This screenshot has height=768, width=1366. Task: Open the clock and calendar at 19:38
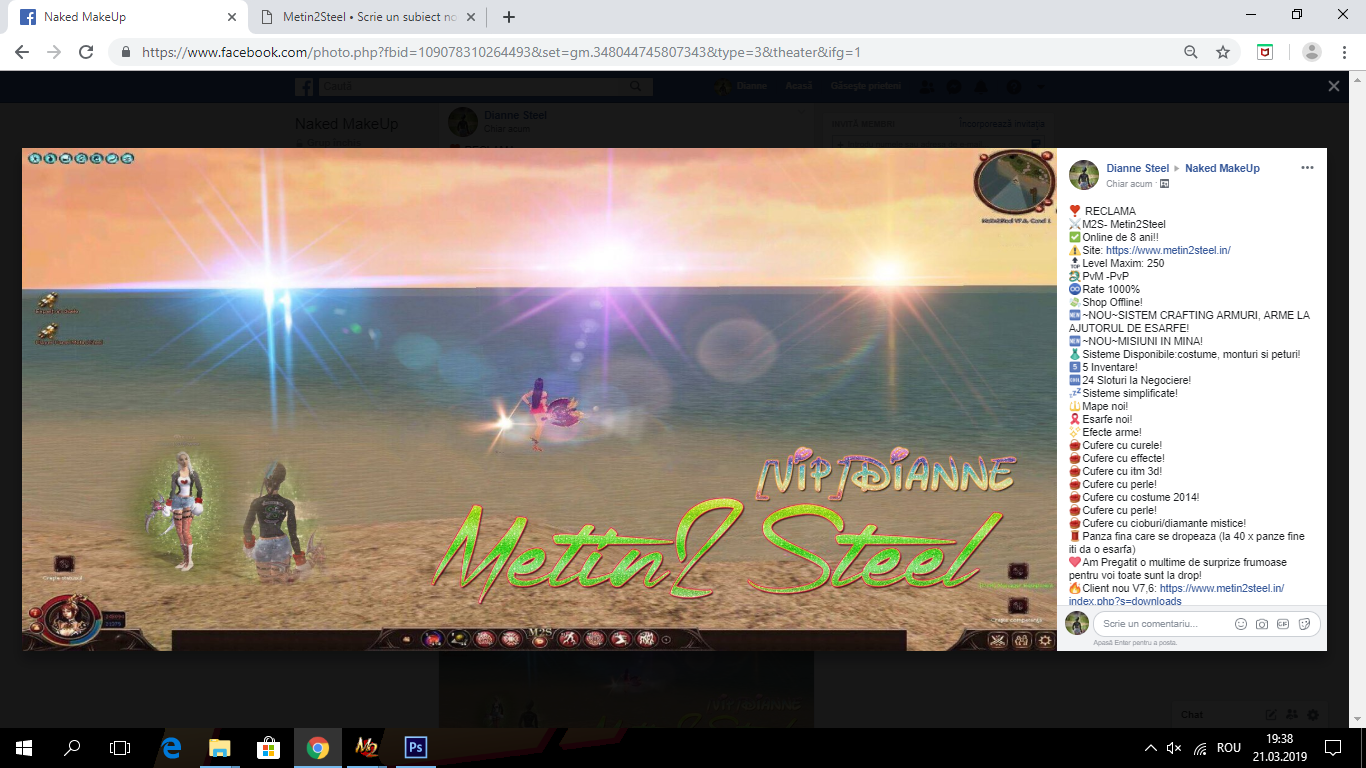1278,748
